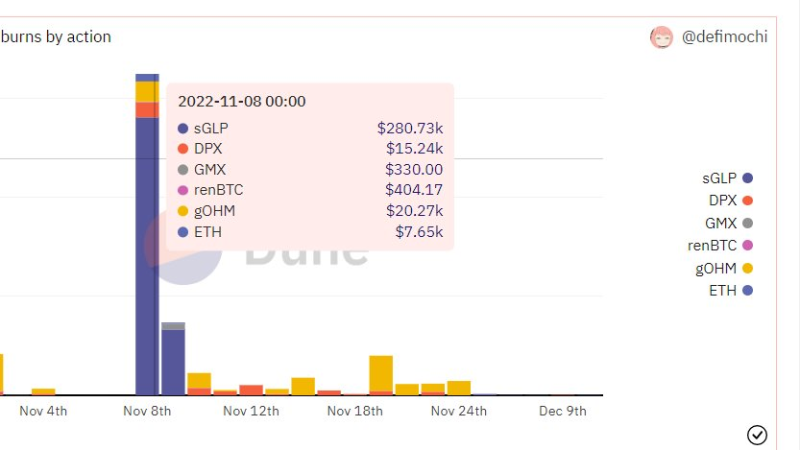Click the gOHM segment atop Nov 8th bar
Image resolution: width=800 pixels, height=450 pixels.
click(147, 92)
